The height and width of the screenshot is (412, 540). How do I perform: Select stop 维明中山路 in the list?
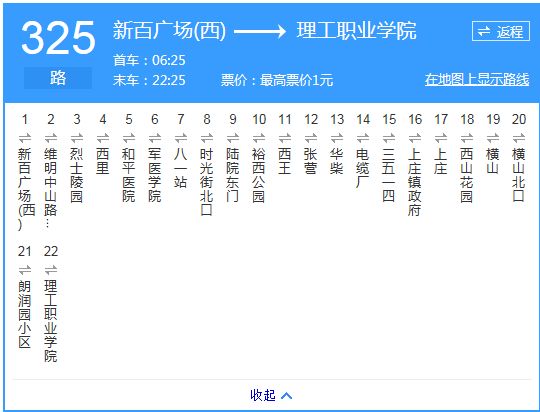point(51,188)
